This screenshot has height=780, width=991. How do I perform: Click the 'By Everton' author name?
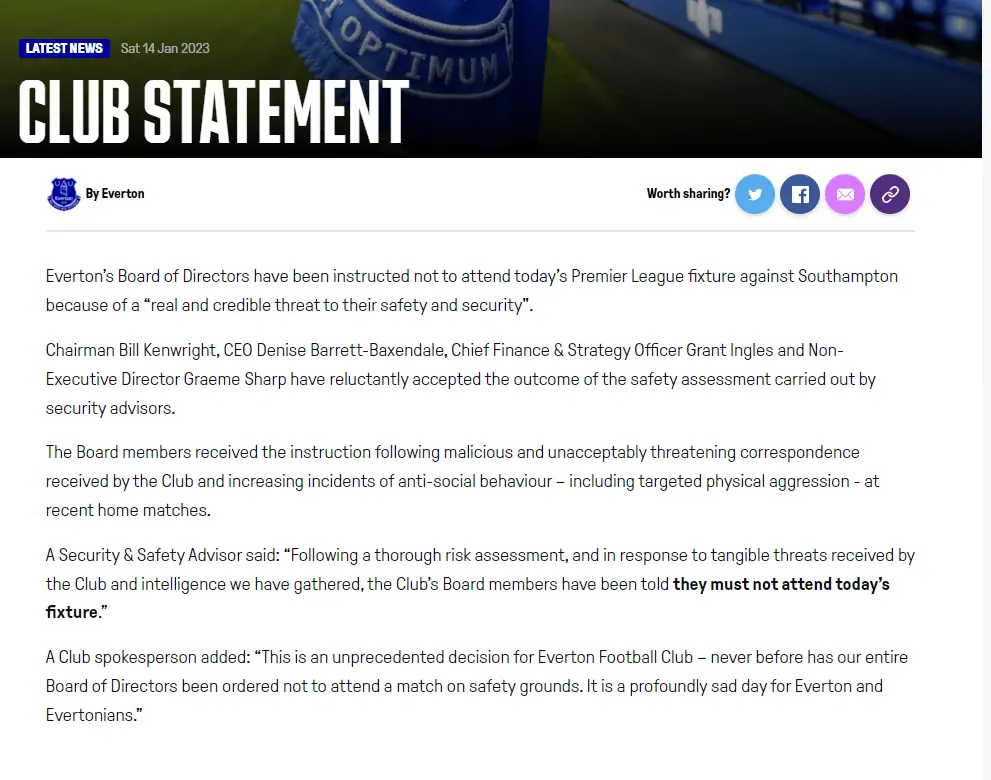coord(115,194)
